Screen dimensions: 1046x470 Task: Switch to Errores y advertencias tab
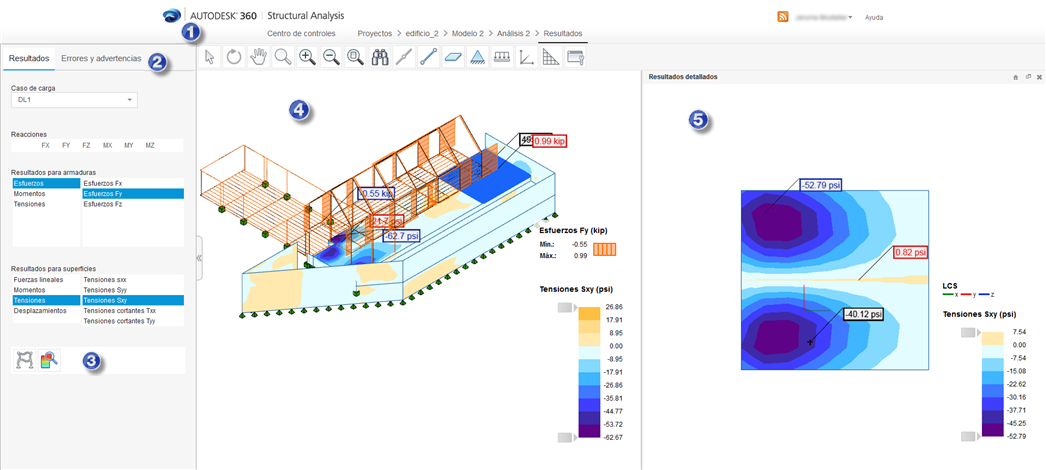(x=101, y=59)
